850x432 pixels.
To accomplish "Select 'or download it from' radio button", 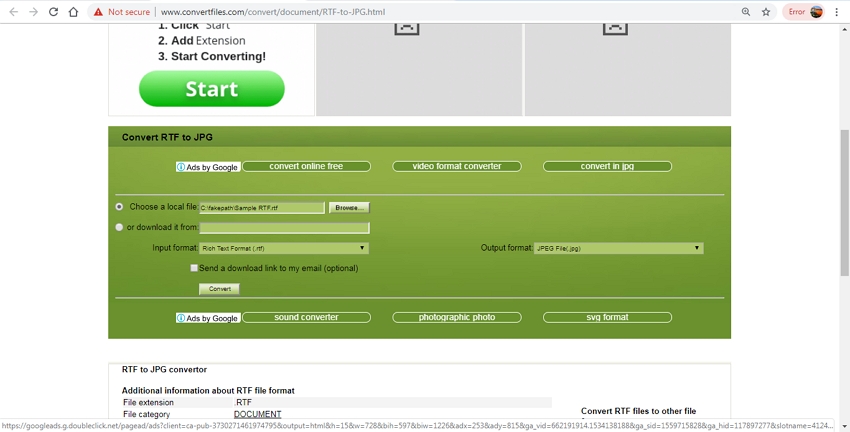I will pos(120,227).
